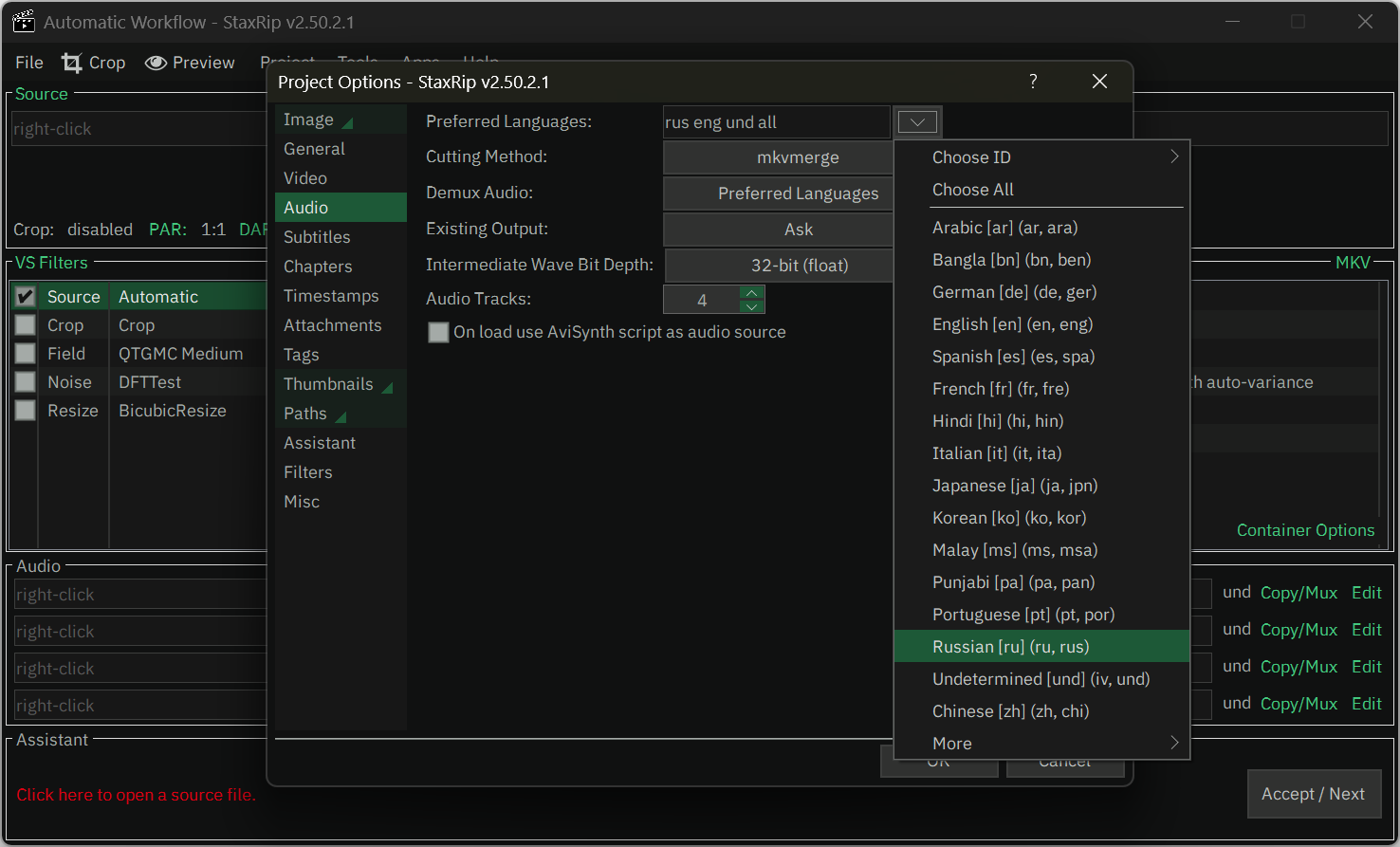Enable AviSynth script as audio source
Image resolution: width=1400 pixels, height=847 pixels.
[438, 332]
